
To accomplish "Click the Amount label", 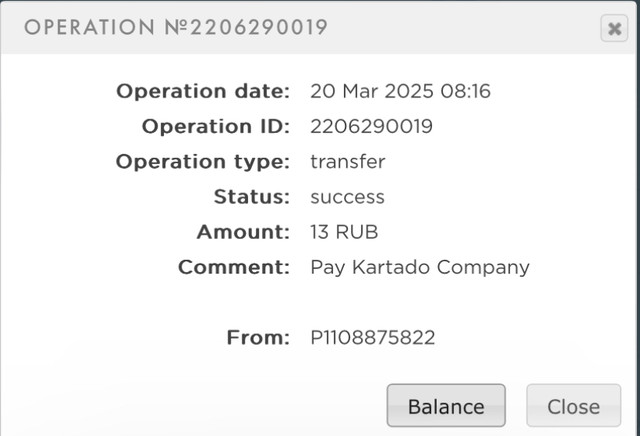I will pyautogui.click(x=243, y=232).
